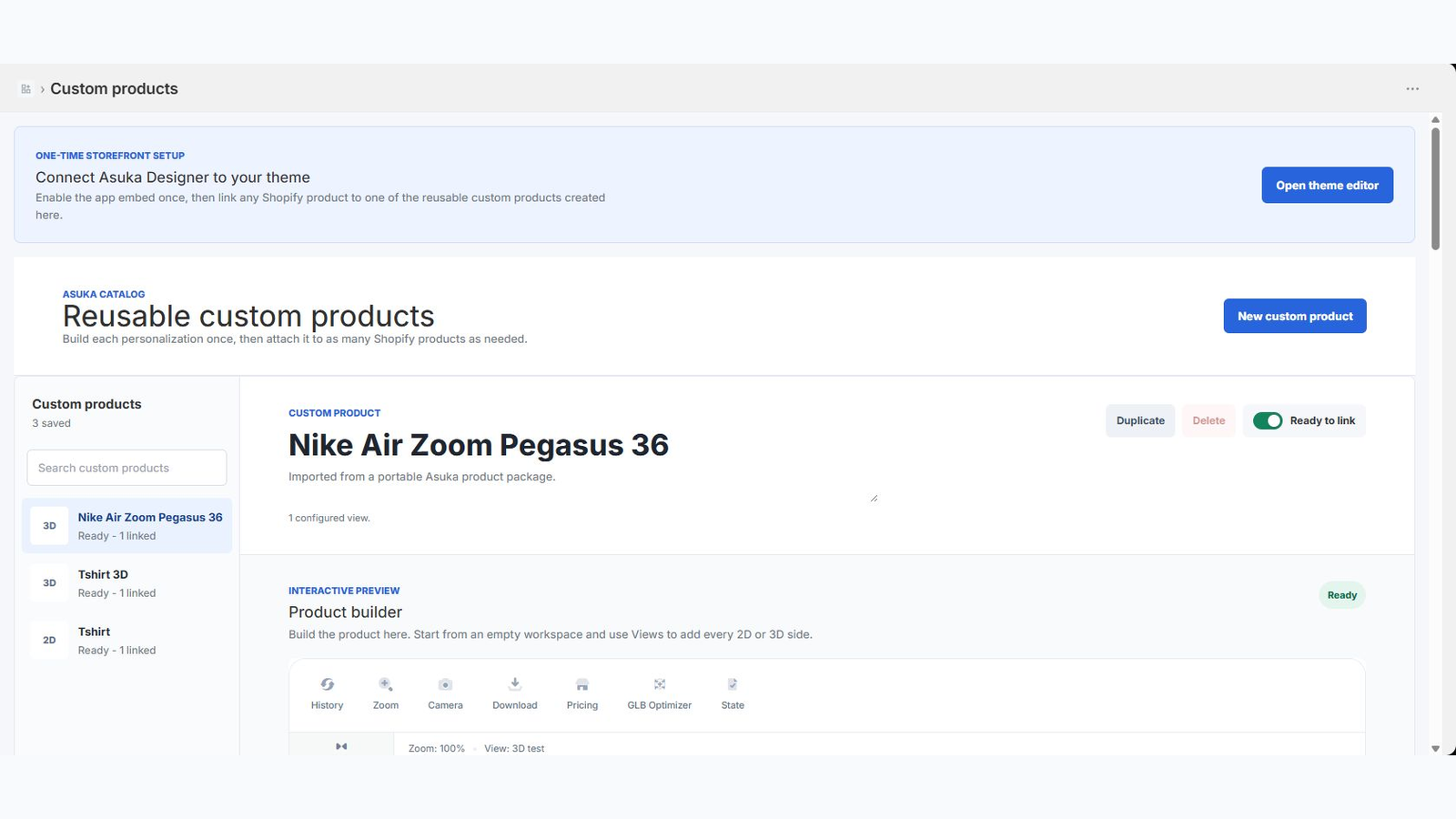
Task: Click the scrollbar down arrow
Action: pyautogui.click(x=1435, y=749)
